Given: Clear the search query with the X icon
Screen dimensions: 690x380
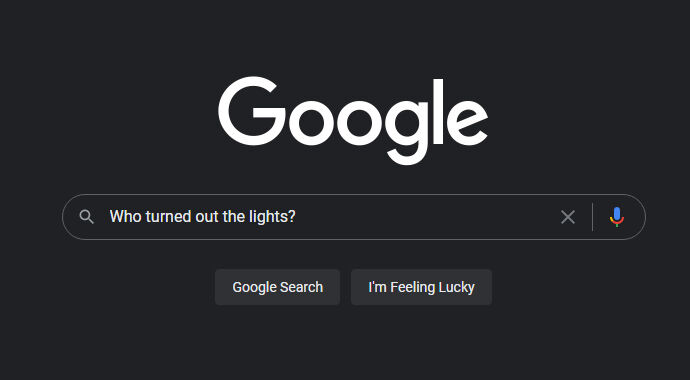Looking at the screenshot, I should [x=568, y=217].
